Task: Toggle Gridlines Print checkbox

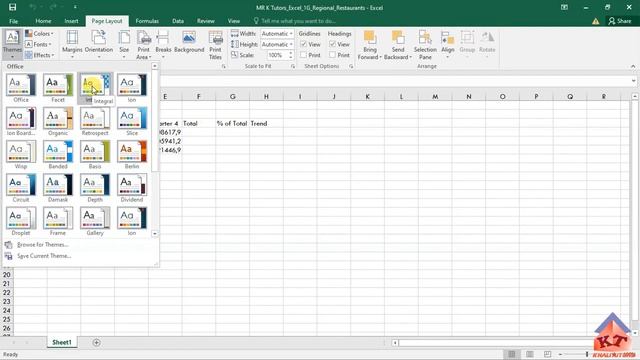Action: point(303,55)
